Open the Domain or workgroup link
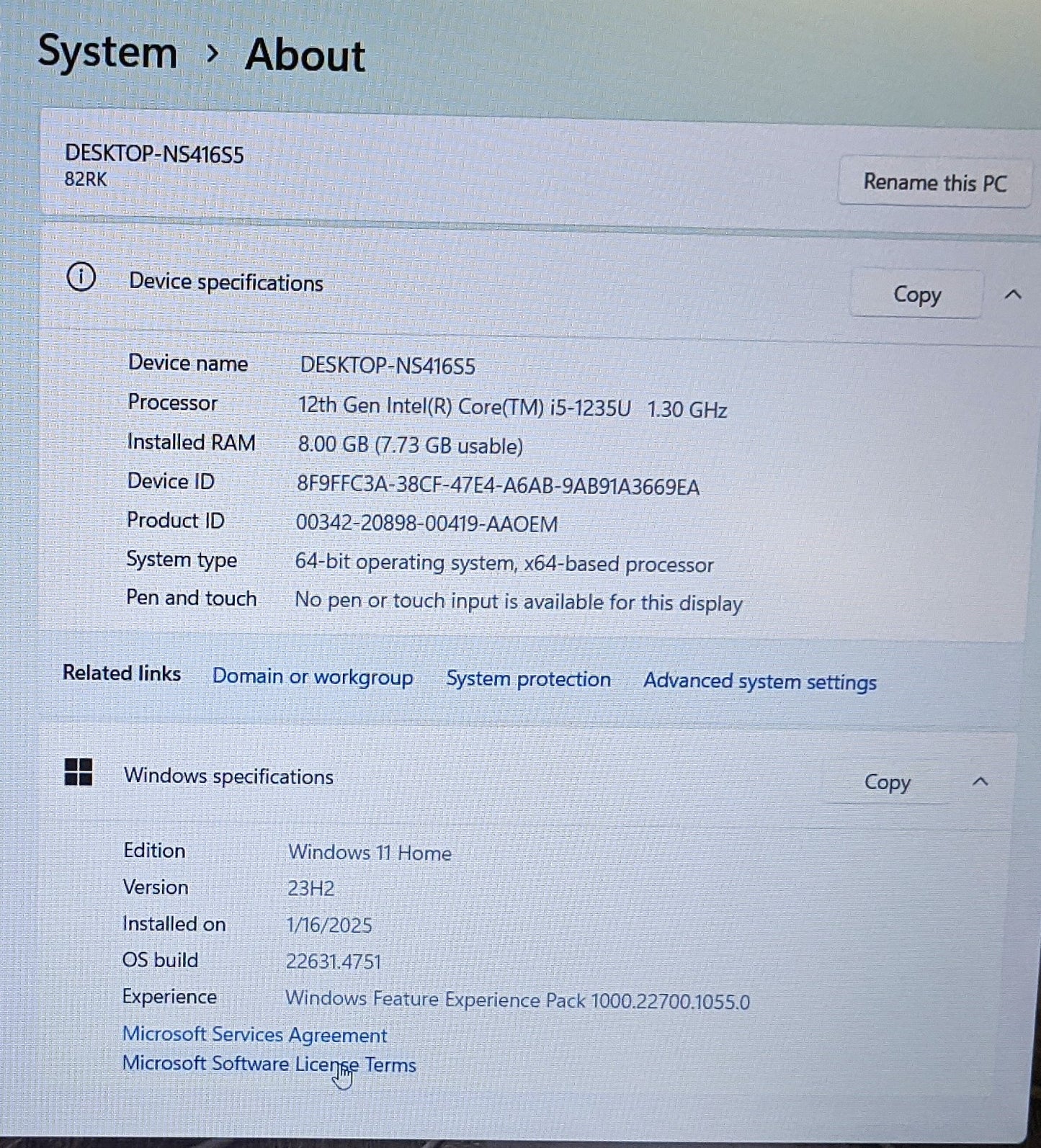 [x=313, y=677]
